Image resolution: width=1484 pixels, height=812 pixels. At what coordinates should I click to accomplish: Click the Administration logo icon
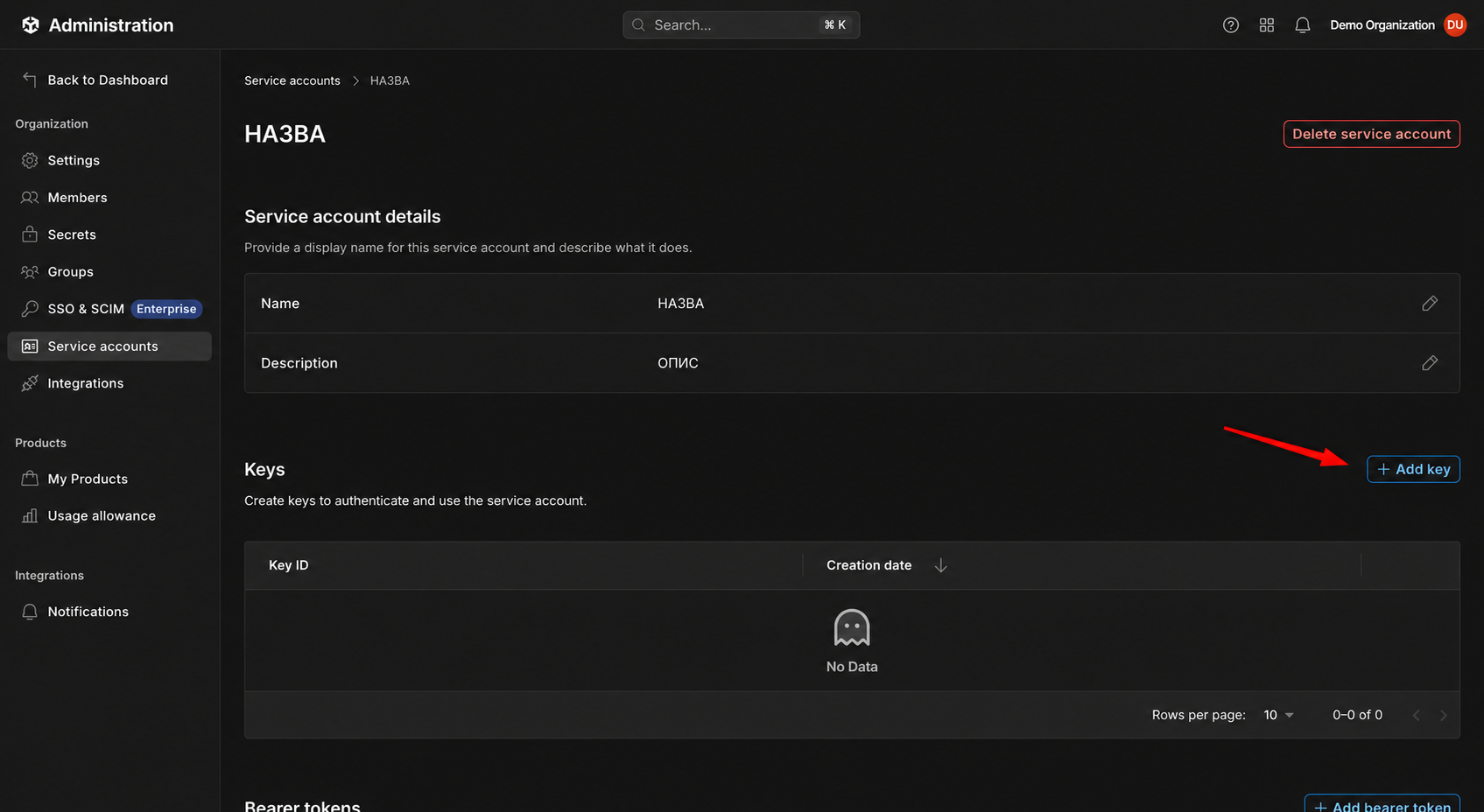pos(31,25)
